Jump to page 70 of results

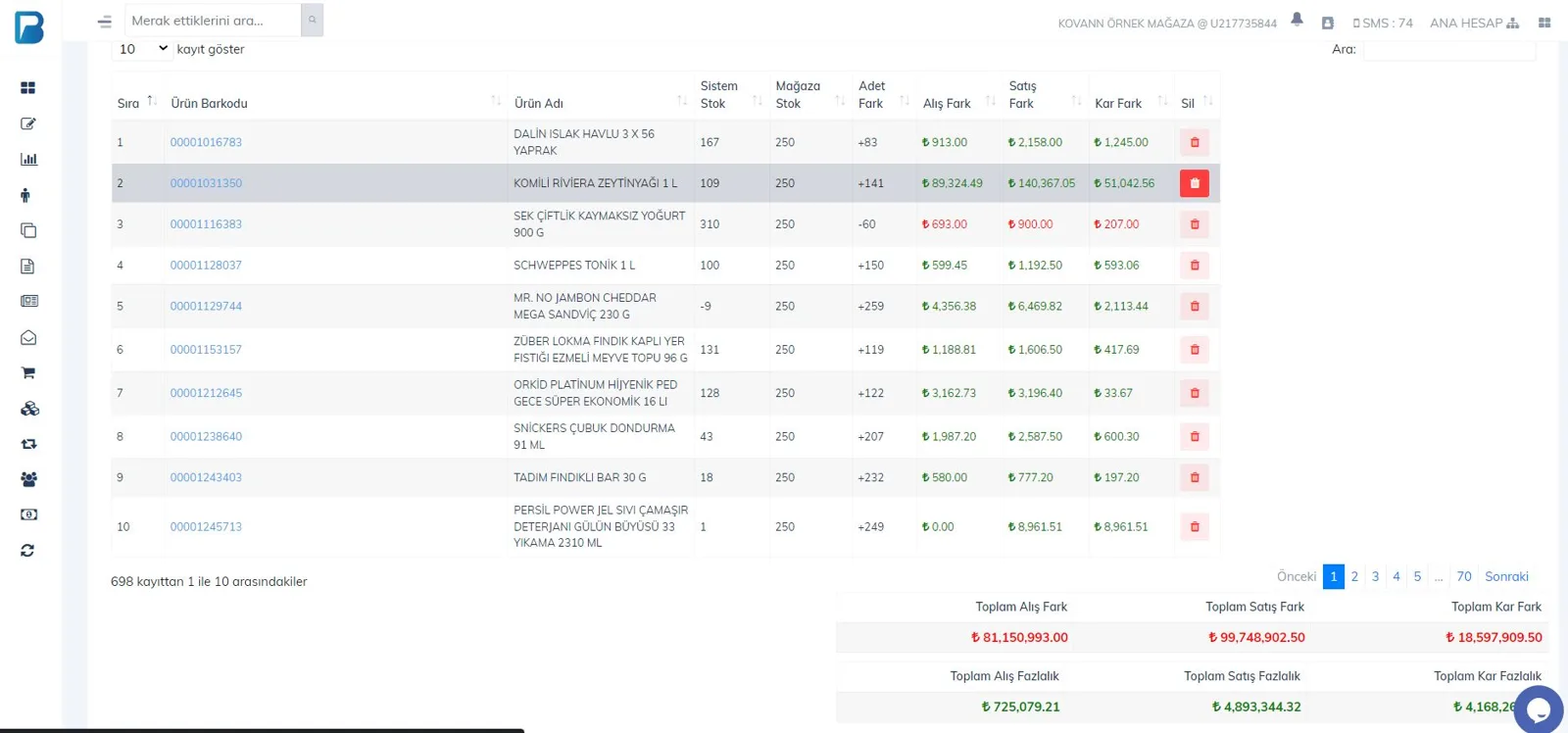click(x=1464, y=576)
